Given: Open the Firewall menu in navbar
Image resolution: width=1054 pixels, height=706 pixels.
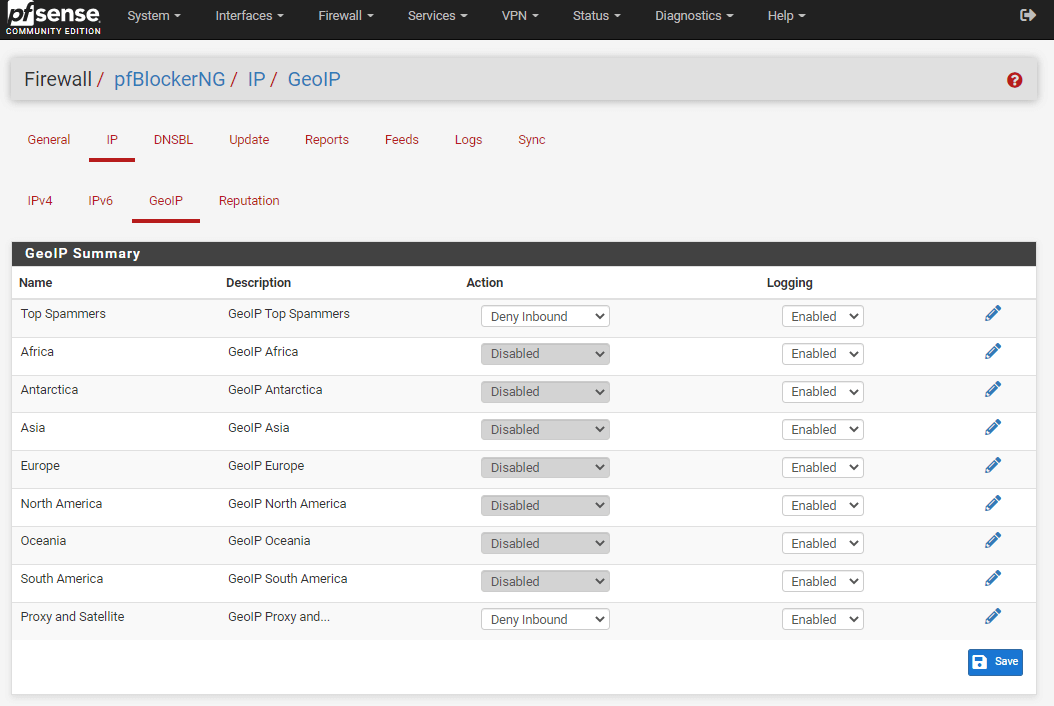Looking at the screenshot, I should [345, 16].
